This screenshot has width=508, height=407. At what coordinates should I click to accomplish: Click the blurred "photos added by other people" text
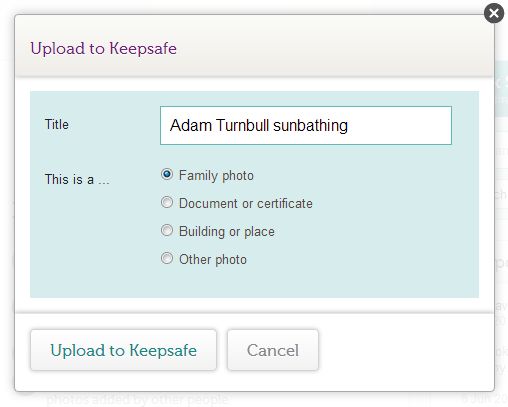(137, 399)
